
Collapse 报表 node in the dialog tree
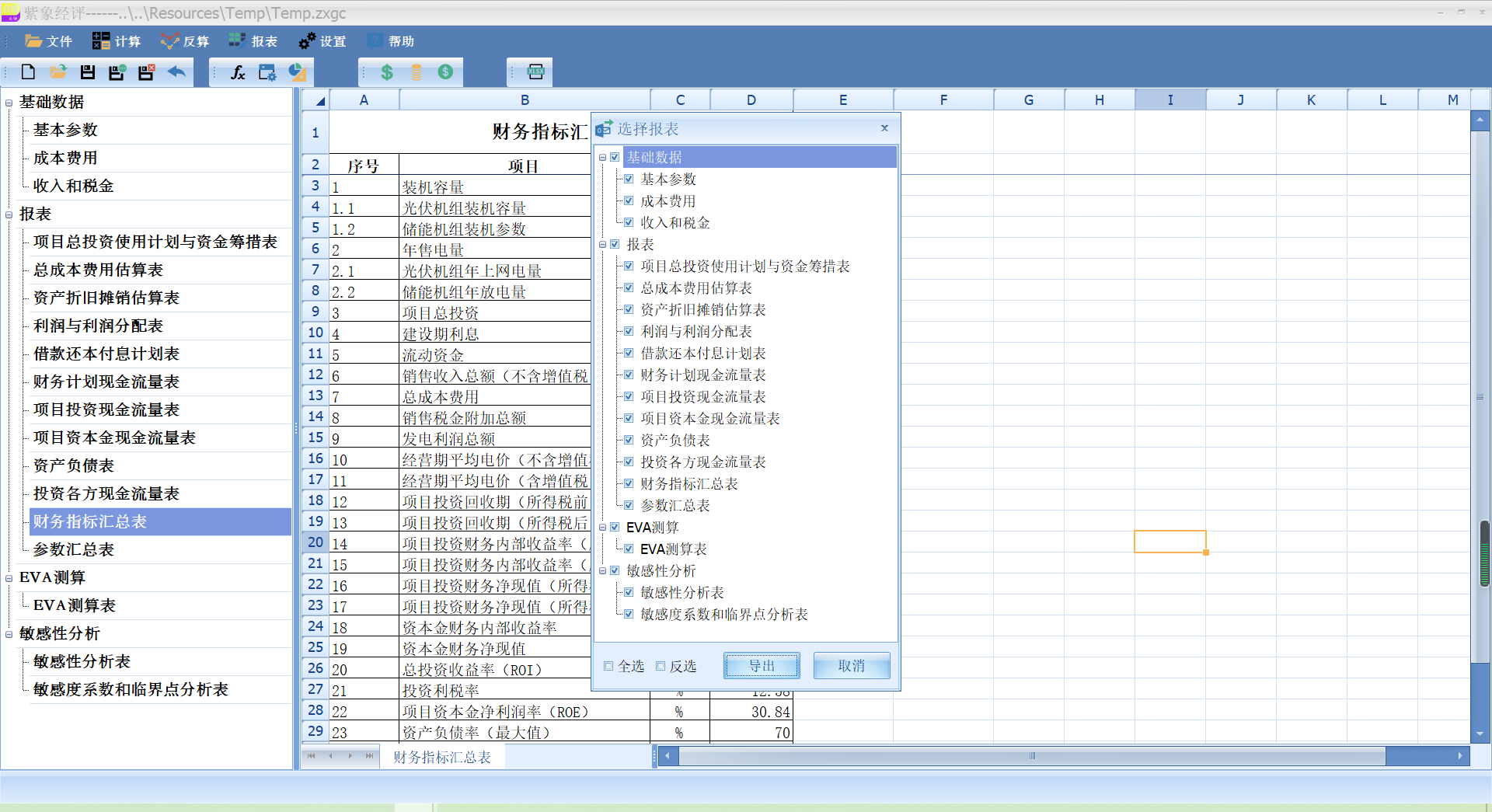602,245
